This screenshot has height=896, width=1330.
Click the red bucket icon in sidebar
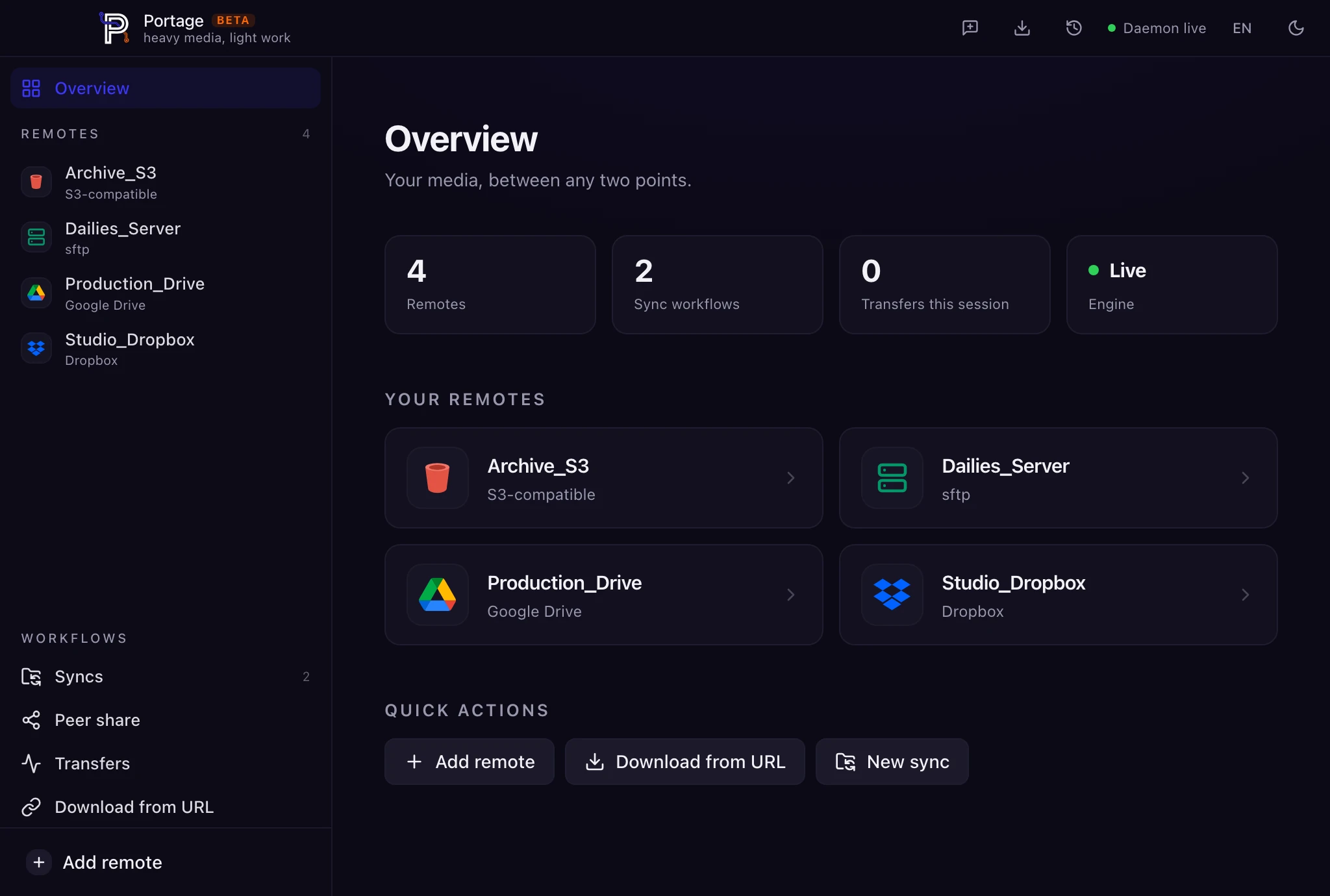coord(36,182)
